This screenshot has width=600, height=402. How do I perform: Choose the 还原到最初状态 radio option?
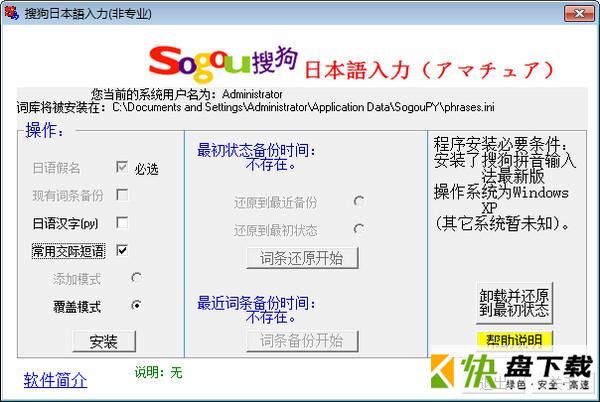coord(359,229)
